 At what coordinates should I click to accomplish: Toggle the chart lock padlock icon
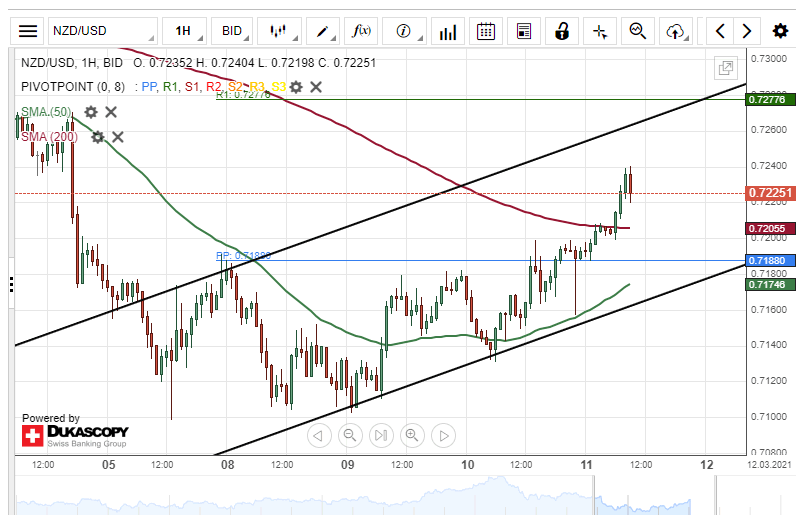click(x=562, y=31)
